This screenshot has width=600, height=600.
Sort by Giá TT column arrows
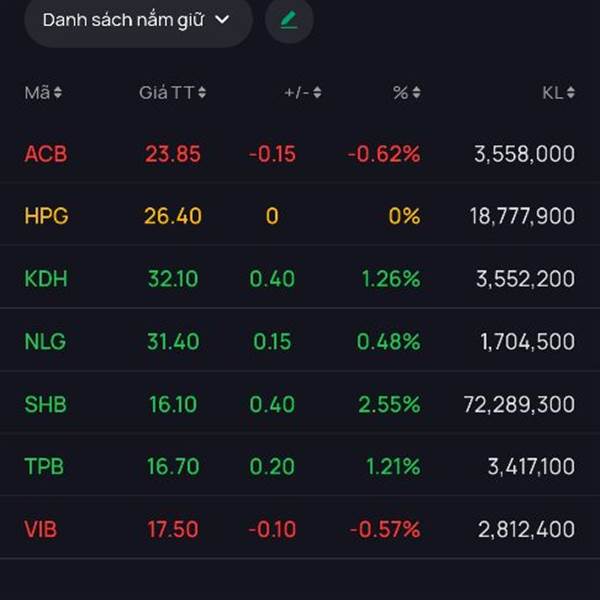coord(202,92)
